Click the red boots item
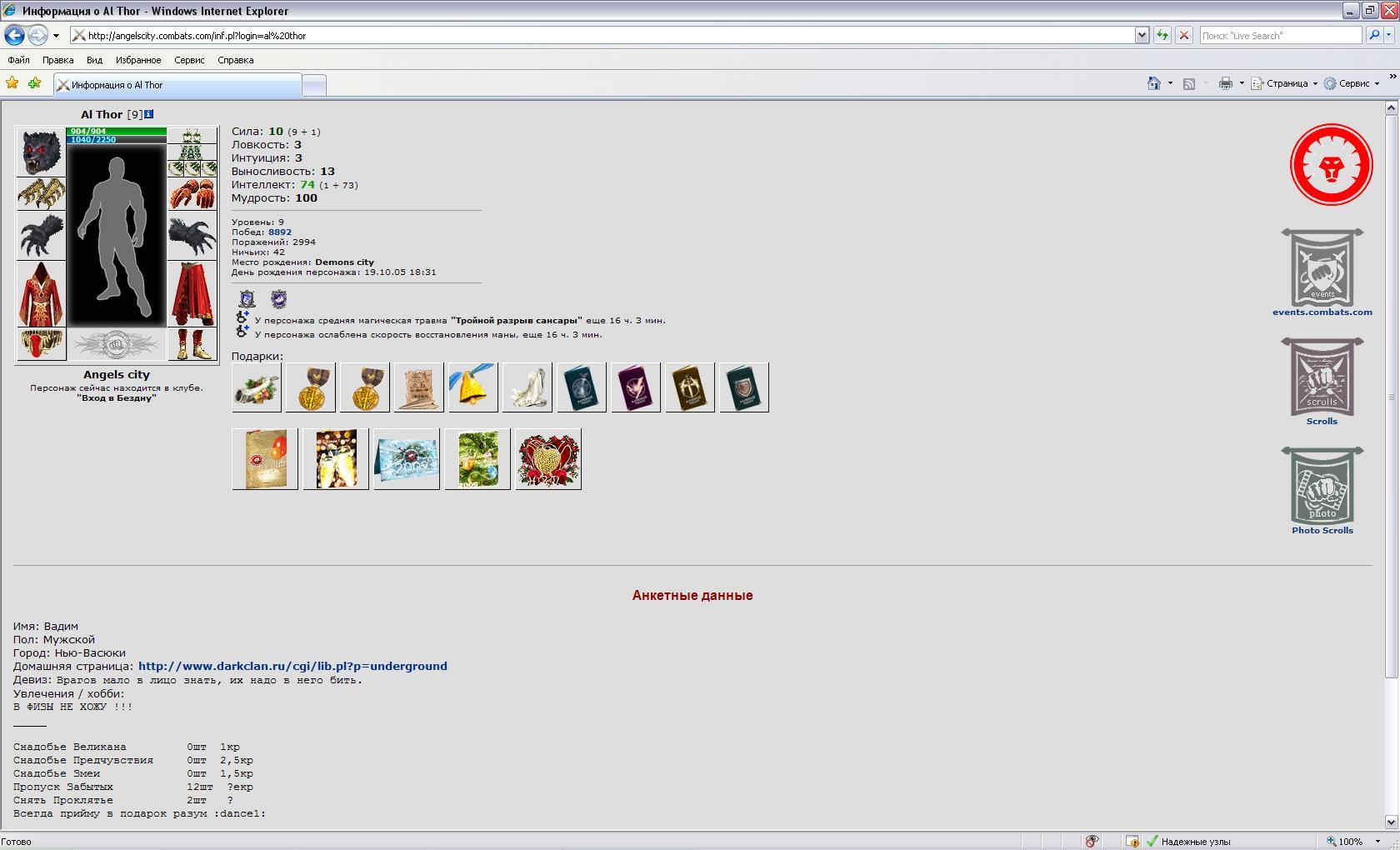Screen dimensions: 1400x850 coord(192,344)
